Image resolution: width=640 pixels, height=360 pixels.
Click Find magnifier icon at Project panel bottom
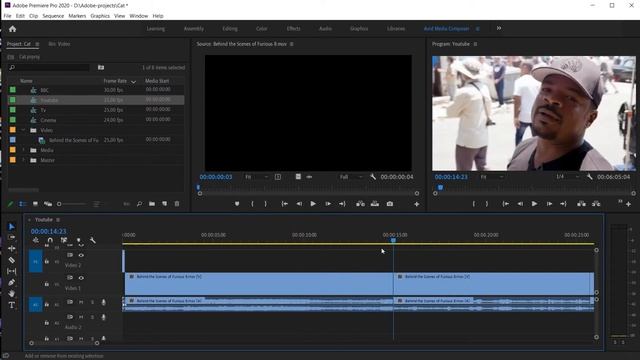(x=140, y=204)
